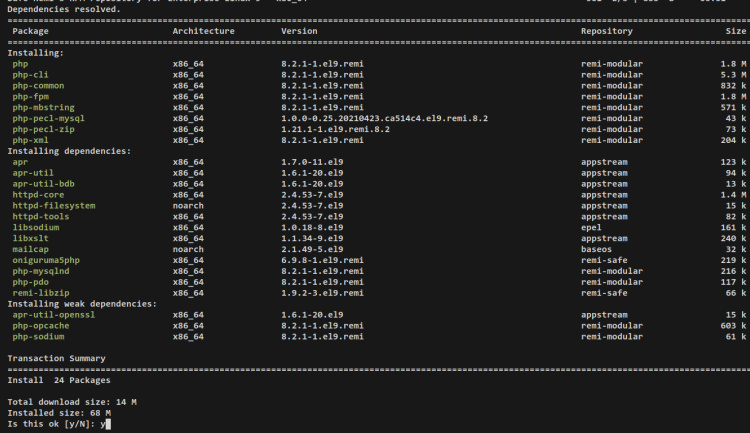Image resolution: width=750 pixels, height=433 pixels.
Task: Click the mailcap baseos repository entry
Action: (596, 249)
